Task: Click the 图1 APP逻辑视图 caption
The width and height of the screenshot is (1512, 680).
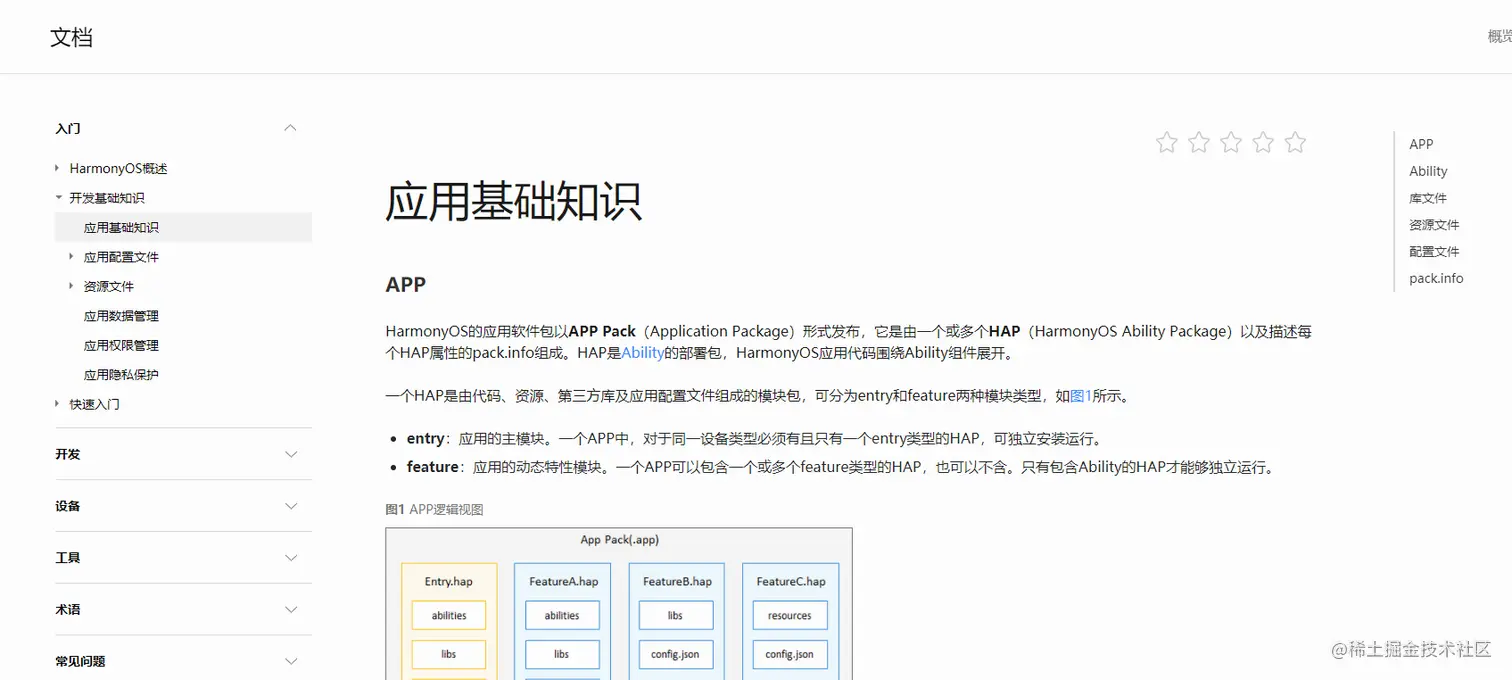Action: coord(434,509)
